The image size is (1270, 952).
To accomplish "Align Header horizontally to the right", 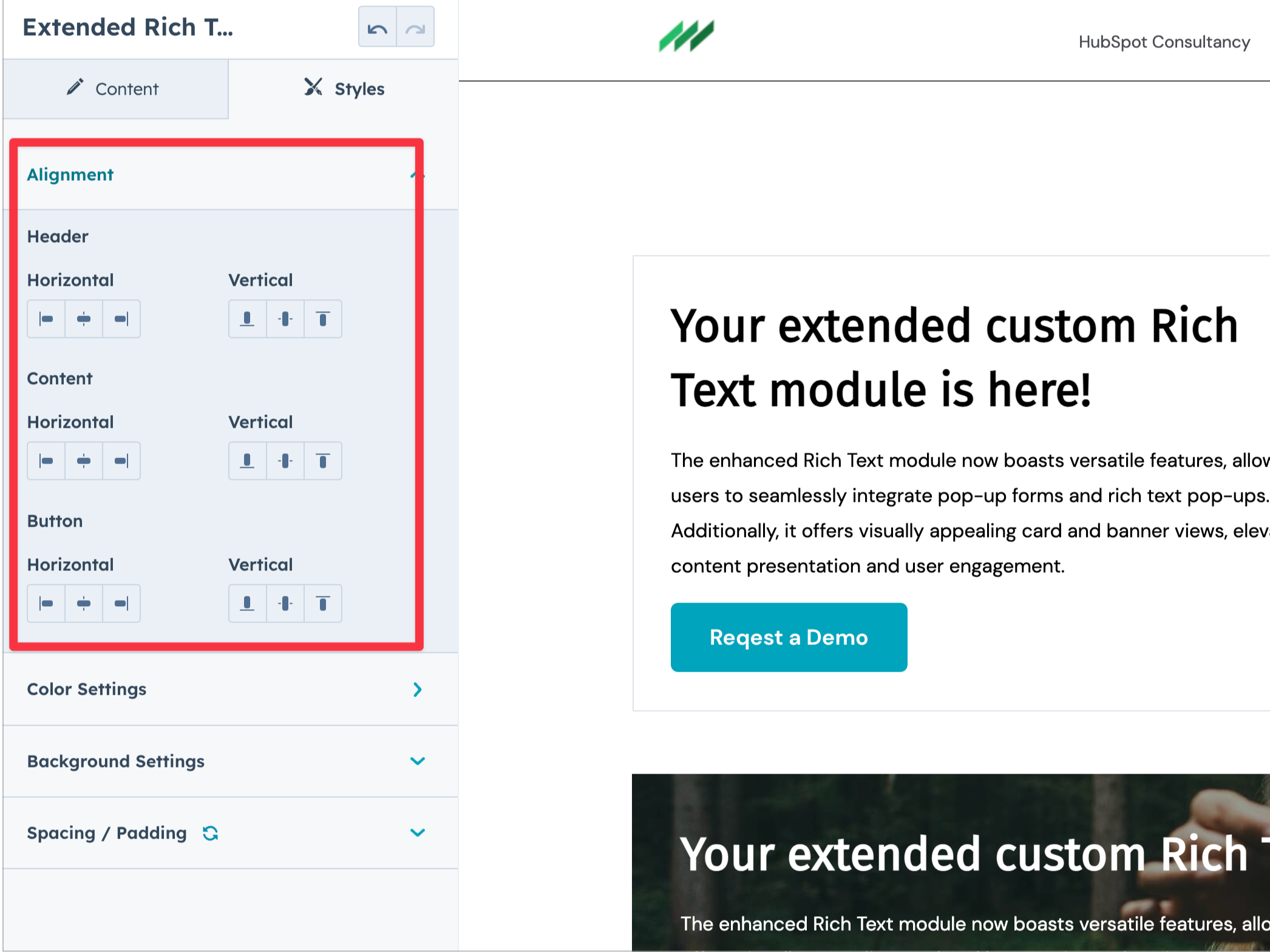I will tap(121, 319).
